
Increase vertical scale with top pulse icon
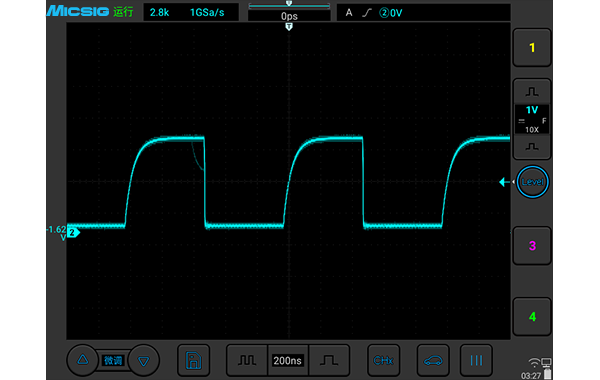(532, 91)
